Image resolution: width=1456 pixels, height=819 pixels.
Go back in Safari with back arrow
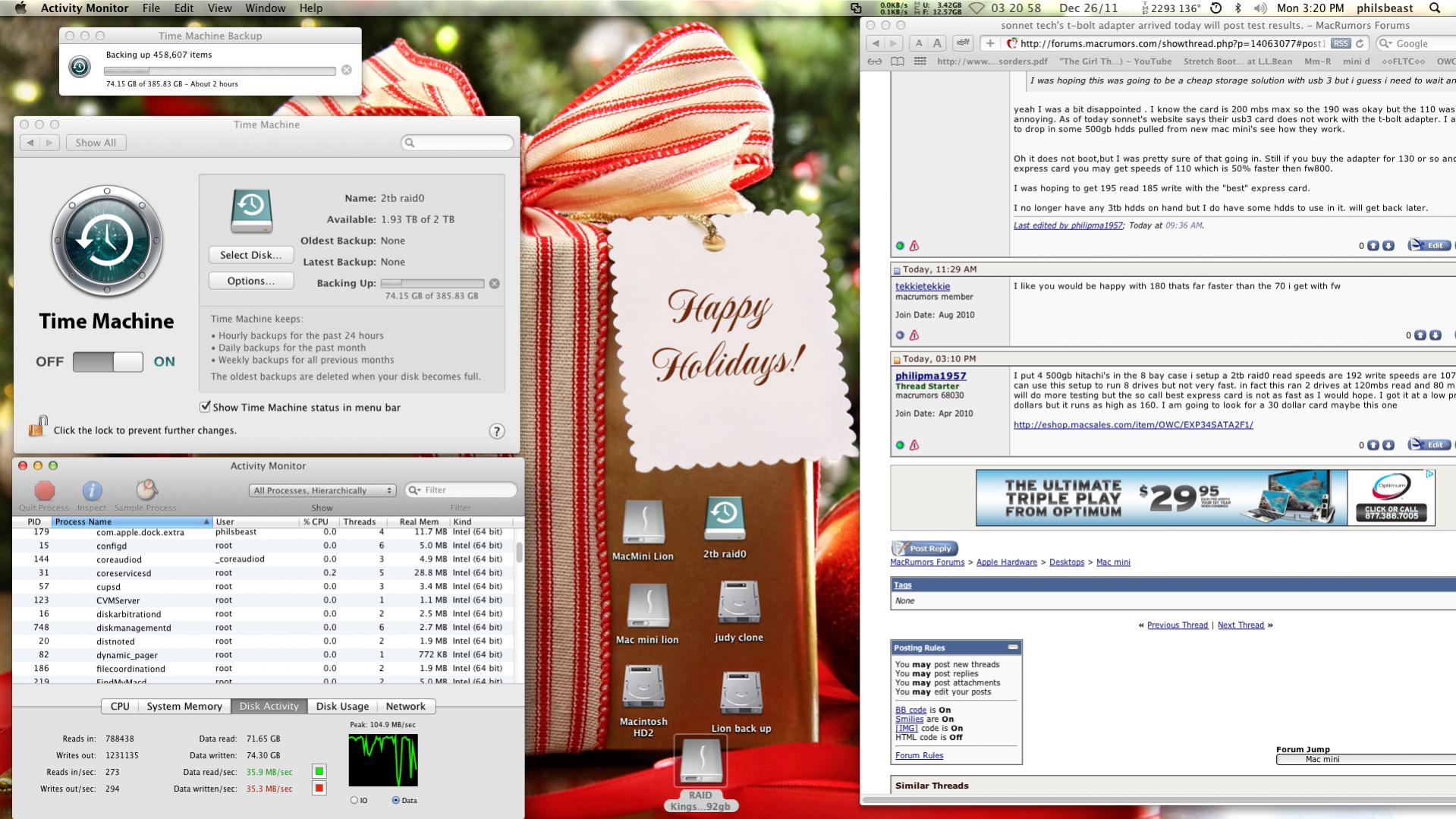(x=876, y=43)
